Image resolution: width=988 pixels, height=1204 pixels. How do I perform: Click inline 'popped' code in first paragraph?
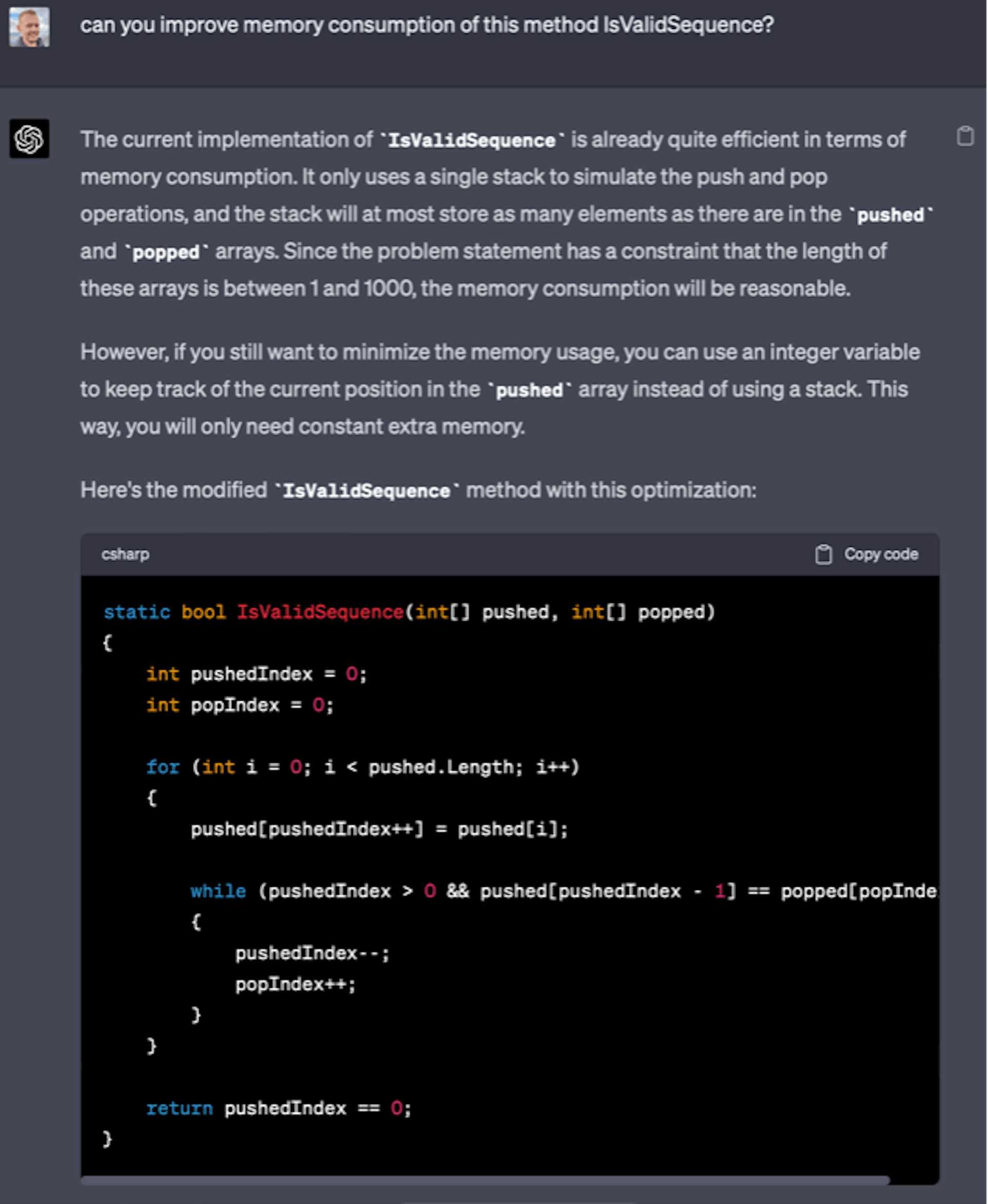(166, 252)
